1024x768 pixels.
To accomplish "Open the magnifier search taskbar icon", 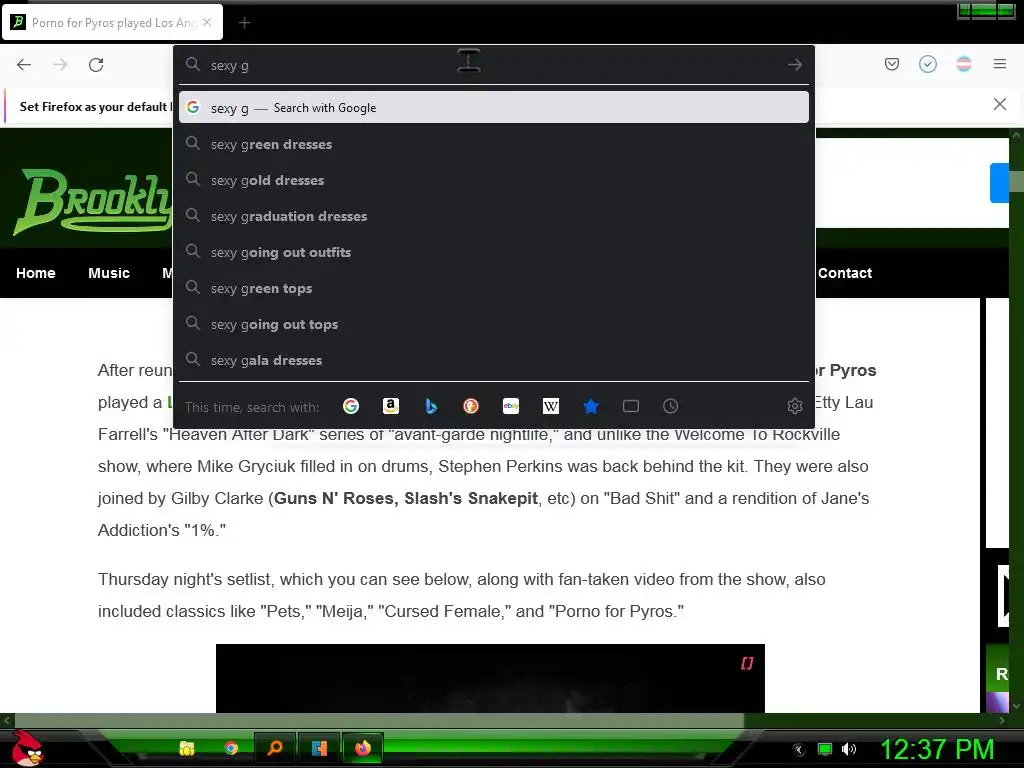I will click(x=275, y=748).
